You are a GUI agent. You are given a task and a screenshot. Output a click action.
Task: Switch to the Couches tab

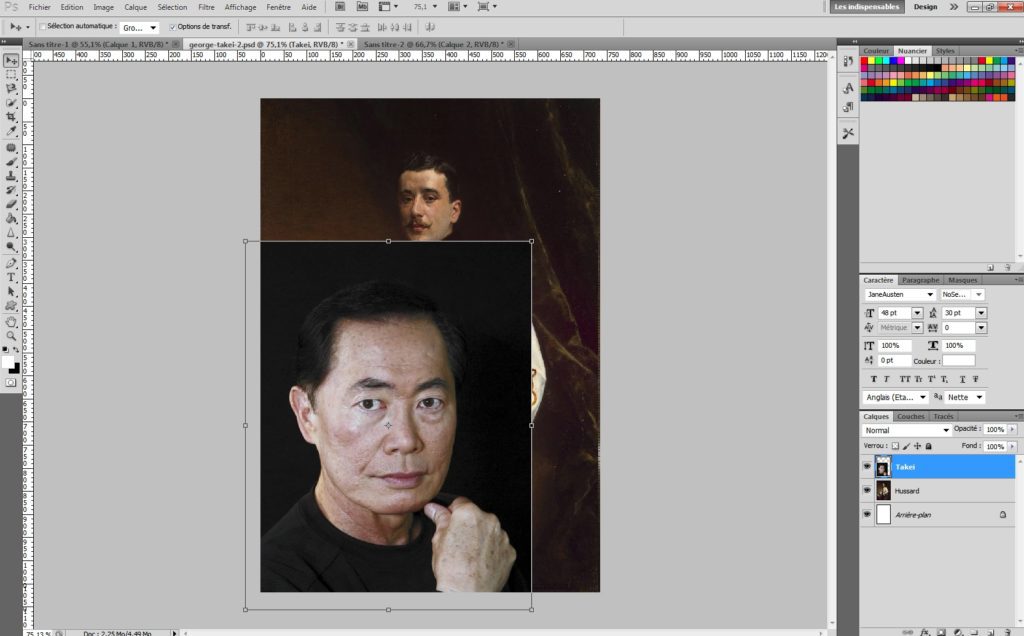(x=910, y=416)
